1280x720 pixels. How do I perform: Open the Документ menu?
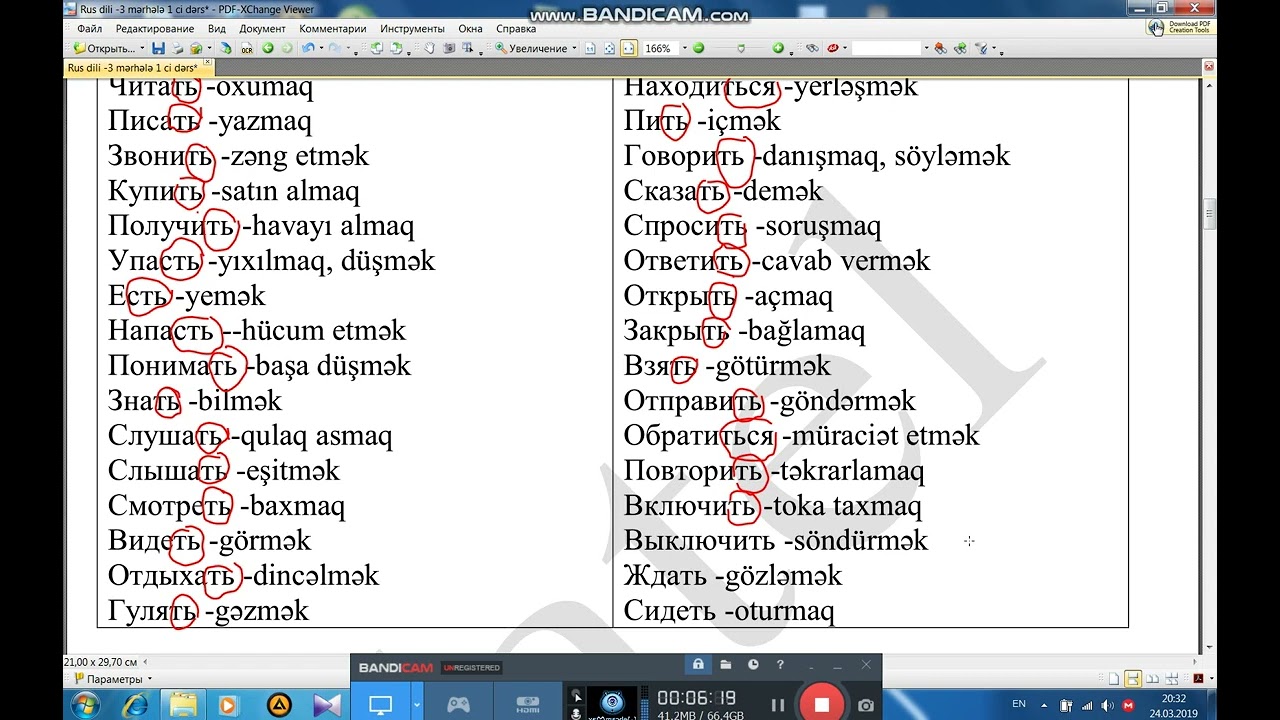(x=263, y=29)
